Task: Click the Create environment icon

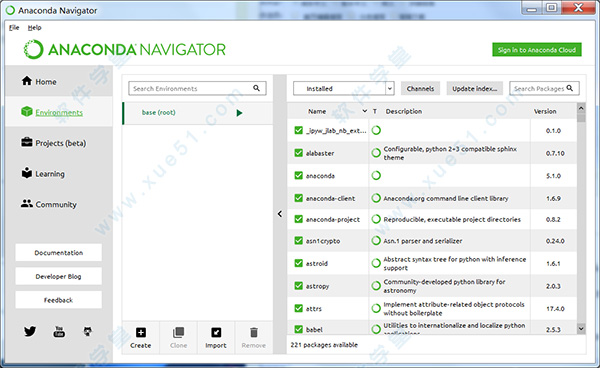Action: coord(141,332)
